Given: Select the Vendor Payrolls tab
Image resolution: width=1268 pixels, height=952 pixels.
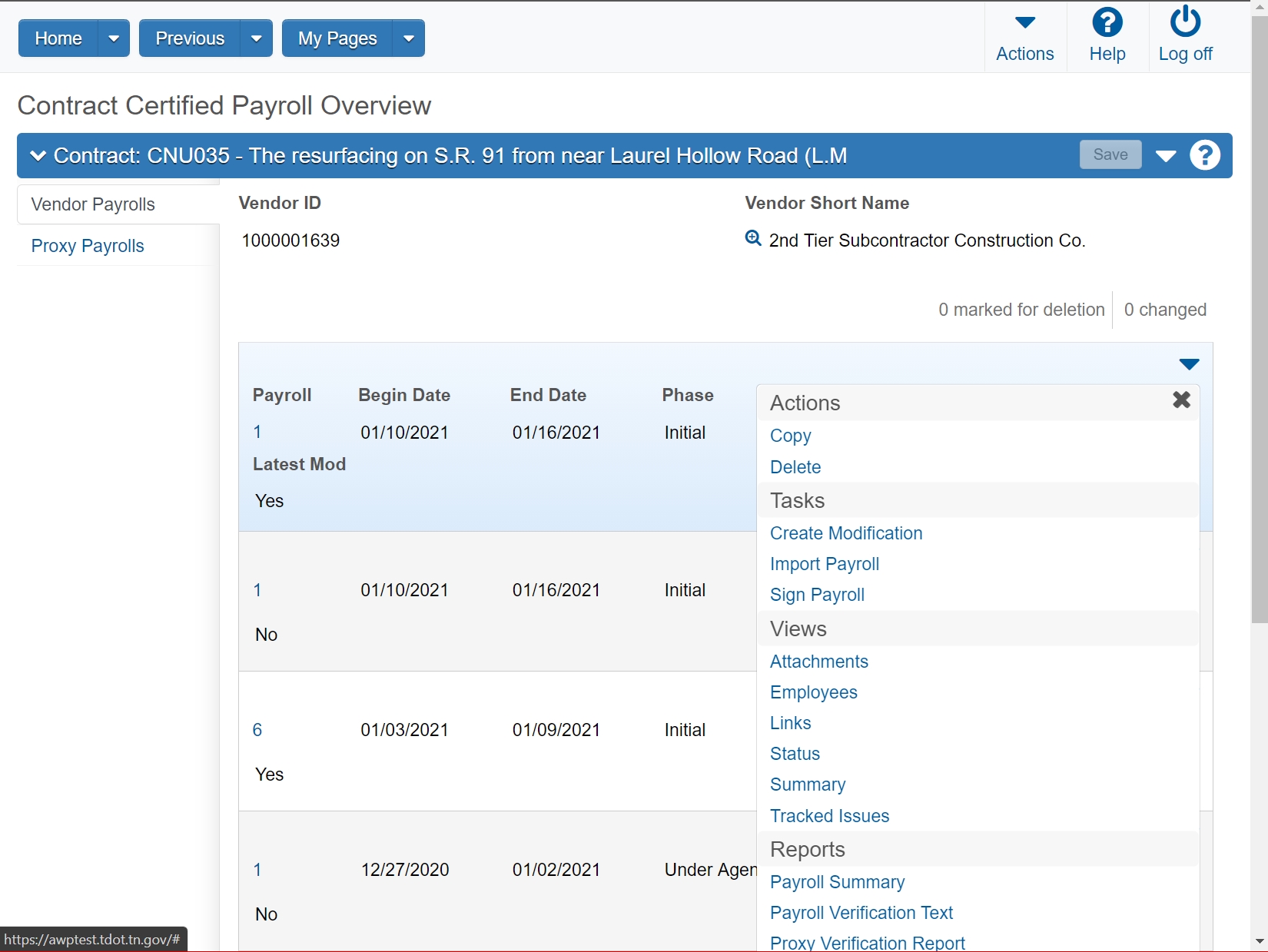Looking at the screenshot, I should 93,204.
